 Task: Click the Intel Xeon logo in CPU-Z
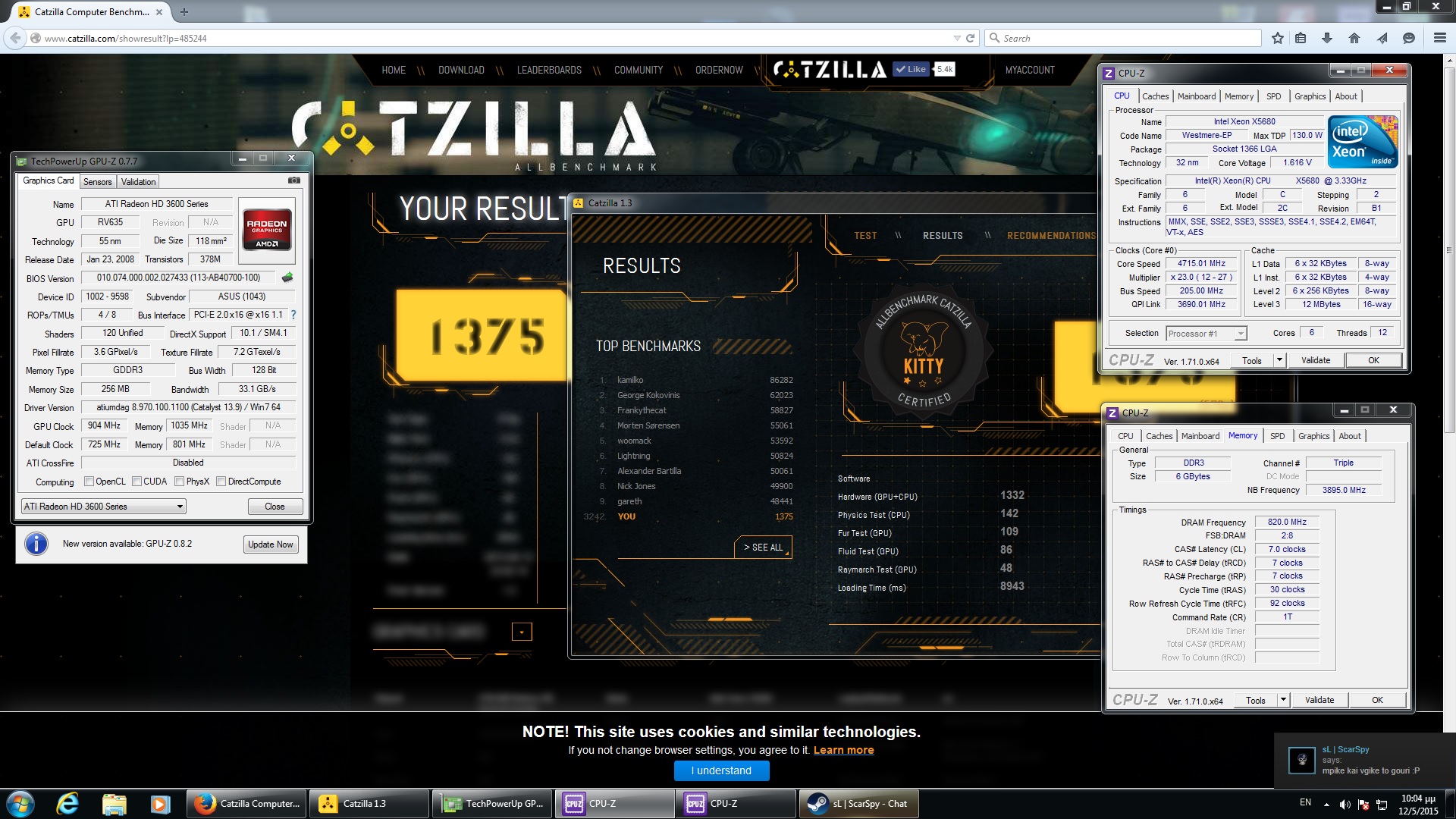point(1363,142)
